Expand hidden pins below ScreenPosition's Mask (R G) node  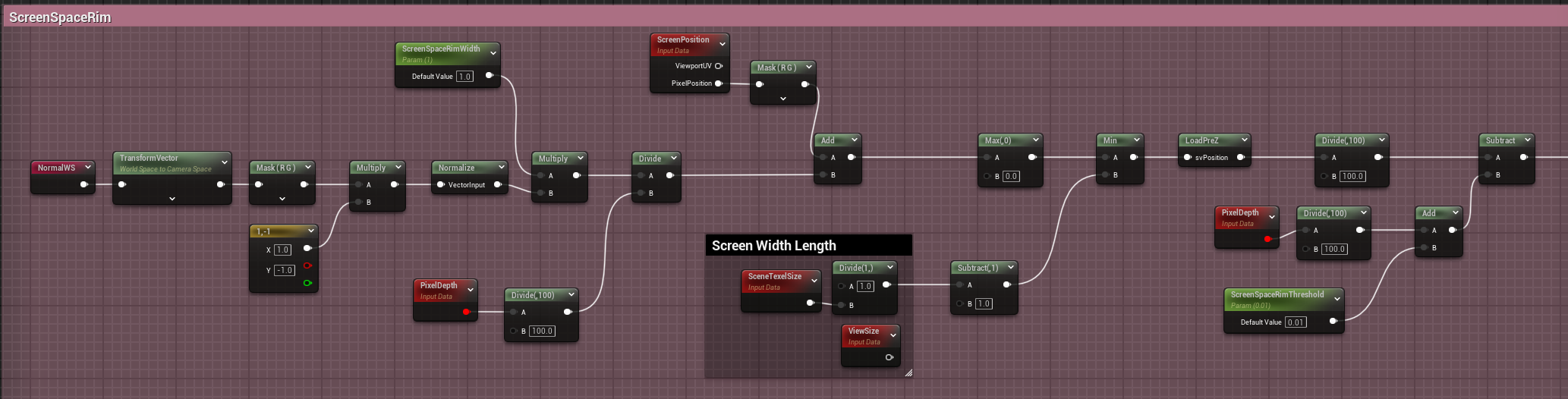click(x=783, y=99)
